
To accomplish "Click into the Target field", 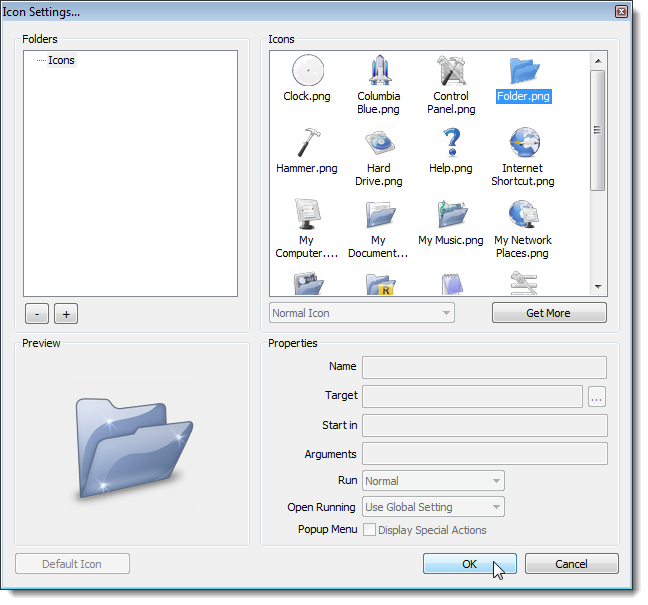I will coord(472,397).
